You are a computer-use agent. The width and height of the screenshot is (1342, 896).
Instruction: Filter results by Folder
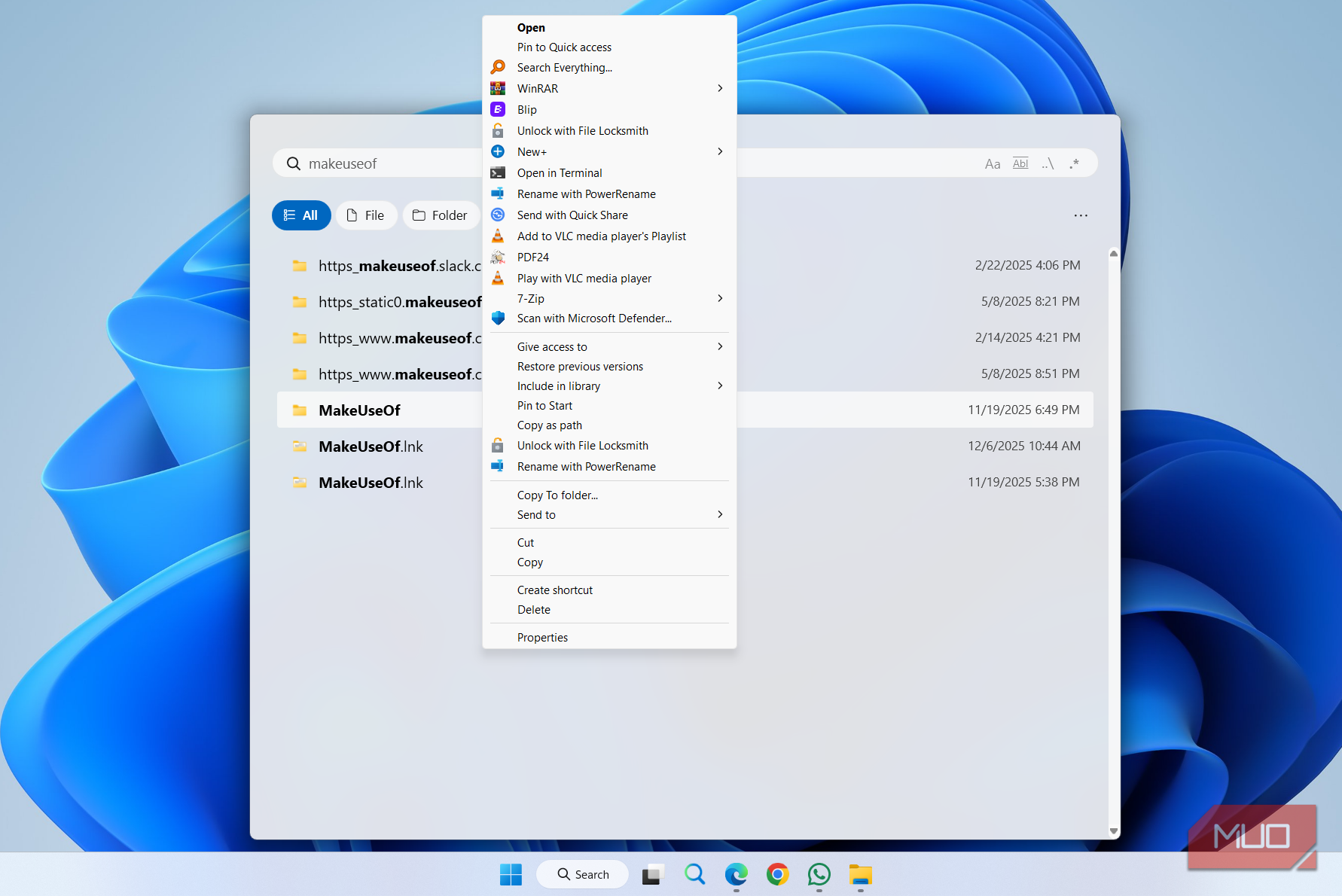(441, 215)
